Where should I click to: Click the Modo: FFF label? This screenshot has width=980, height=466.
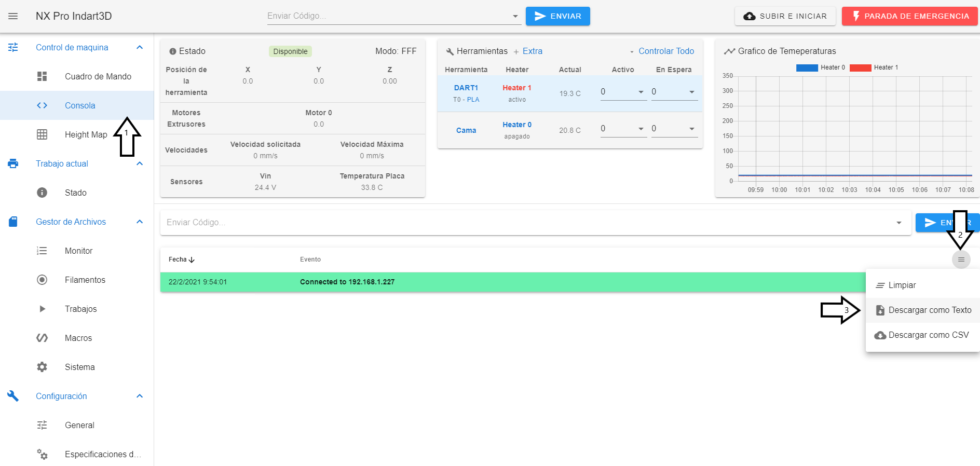(396, 51)
